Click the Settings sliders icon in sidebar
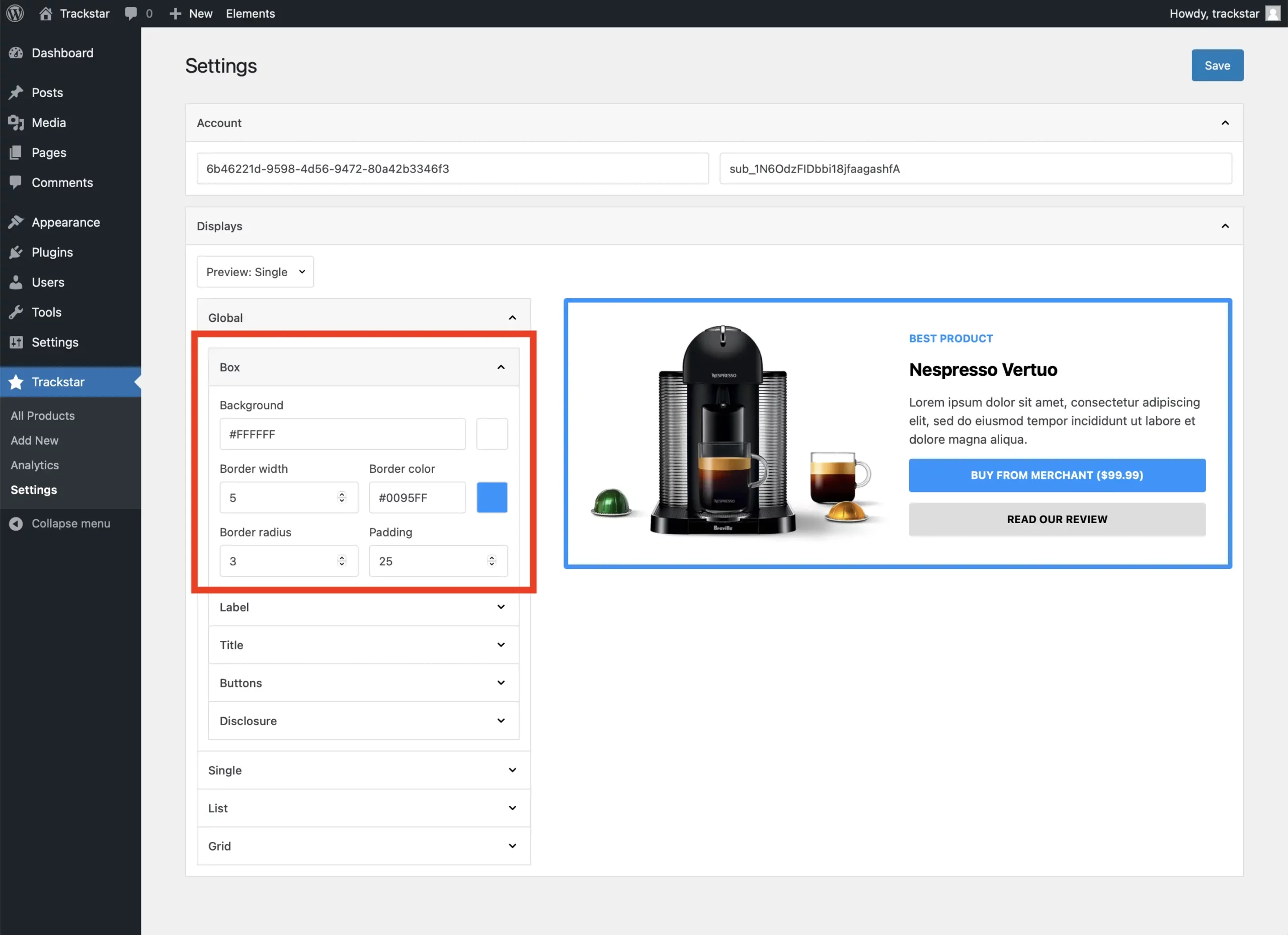 (16, 343)
